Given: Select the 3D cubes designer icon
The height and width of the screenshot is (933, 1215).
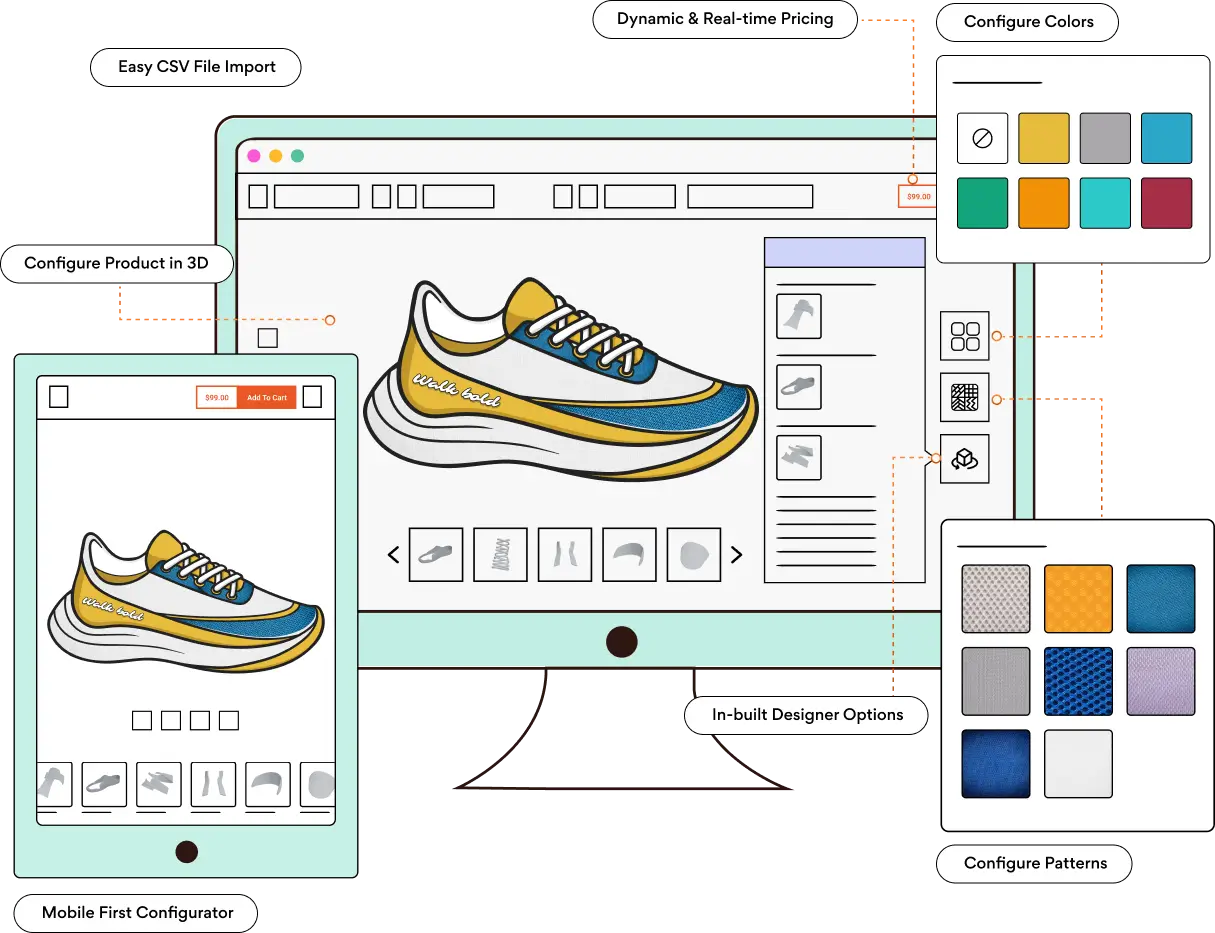Looking at the screenshot, I should point(964,459).
